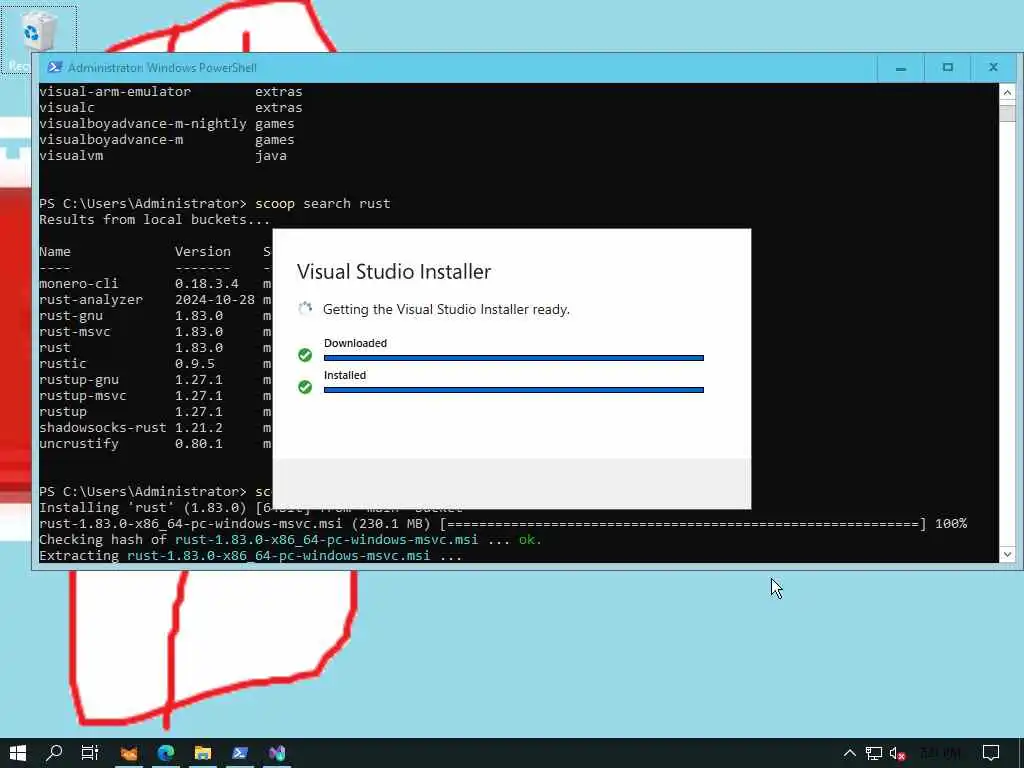Click the 'Visual Studio Installer' heading

[x=394, y=272]
